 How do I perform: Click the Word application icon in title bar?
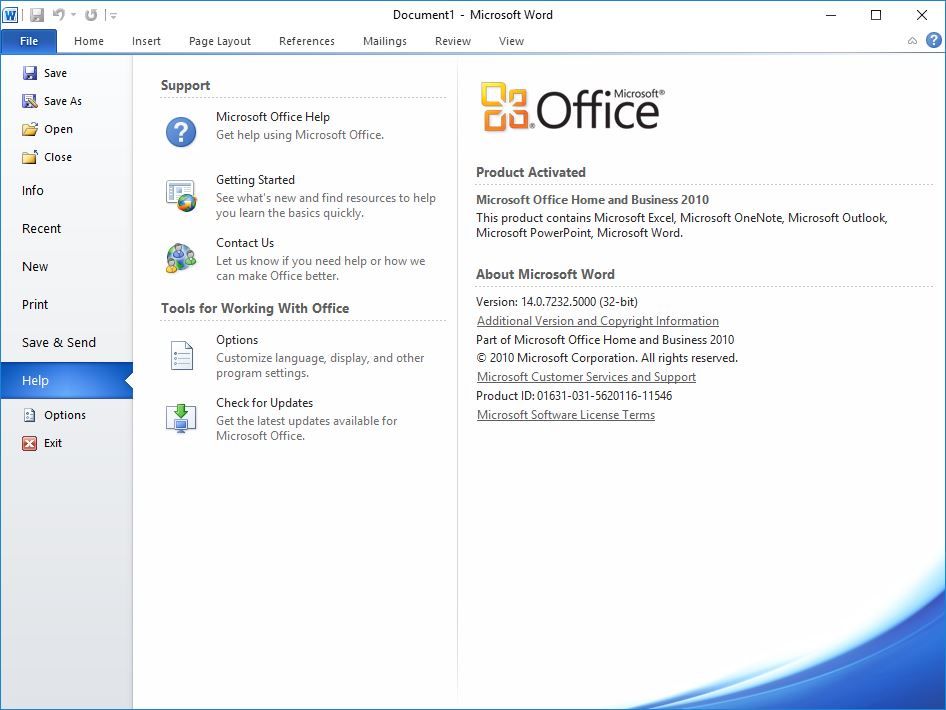point(10,14)
